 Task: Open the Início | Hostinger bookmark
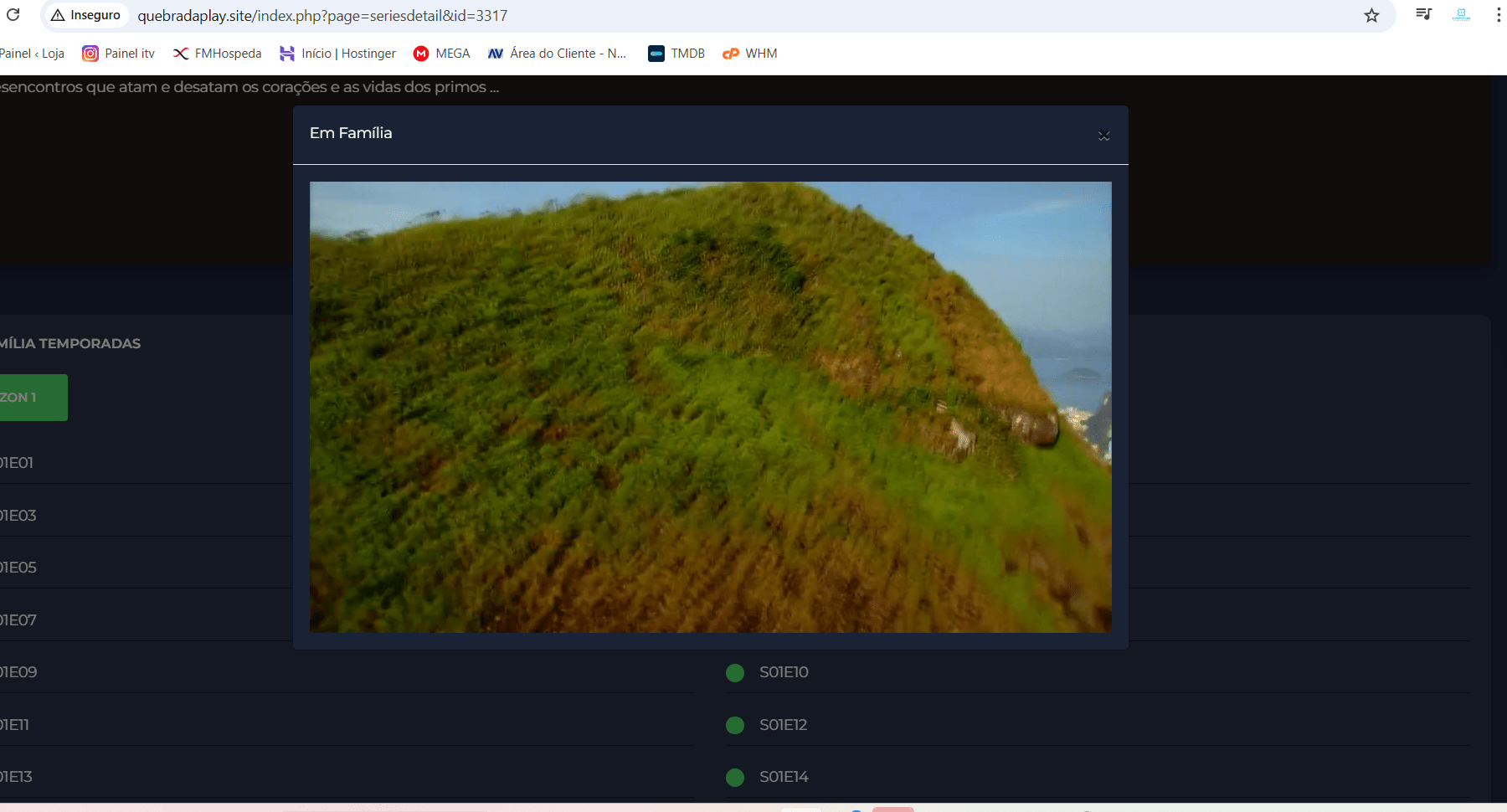pos(337,54)
